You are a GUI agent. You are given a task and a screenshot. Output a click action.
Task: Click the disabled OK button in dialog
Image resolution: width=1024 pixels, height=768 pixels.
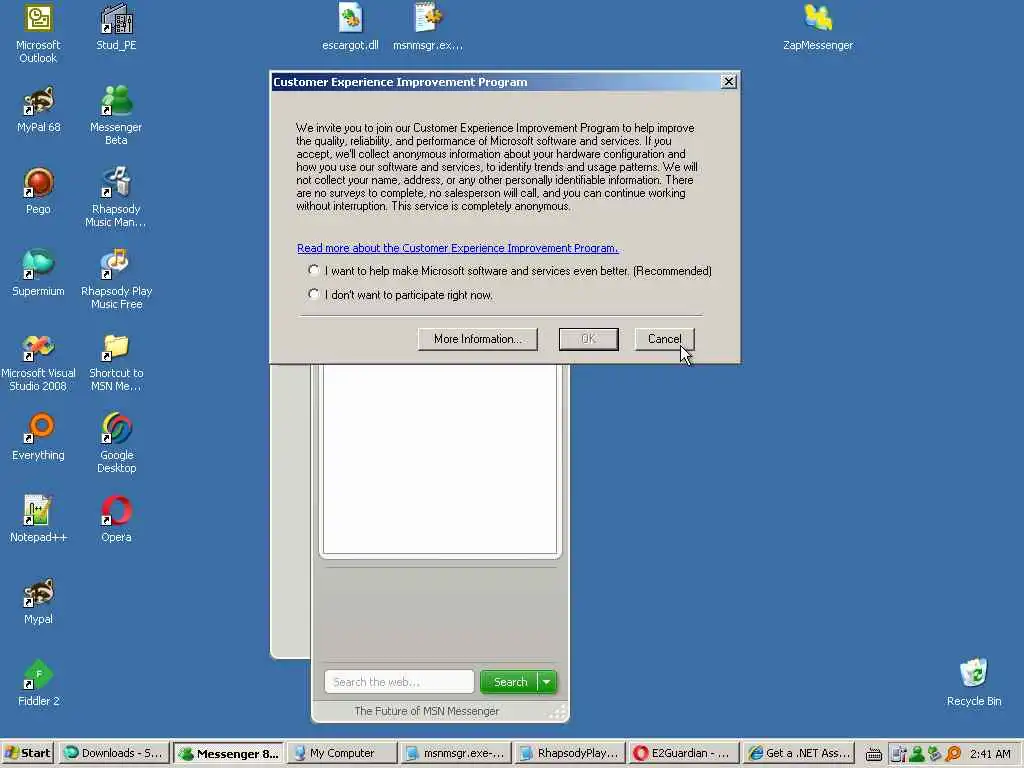(x=588, y=339)
